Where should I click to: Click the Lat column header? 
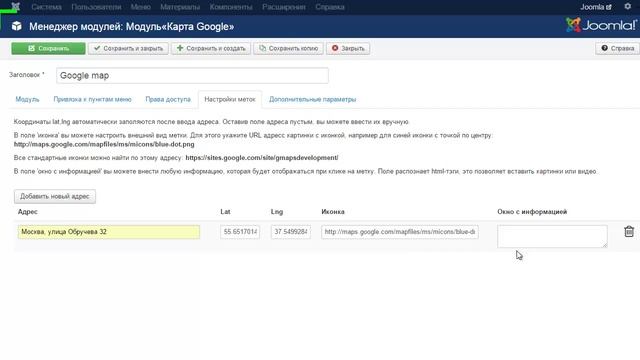coord(225,212)
